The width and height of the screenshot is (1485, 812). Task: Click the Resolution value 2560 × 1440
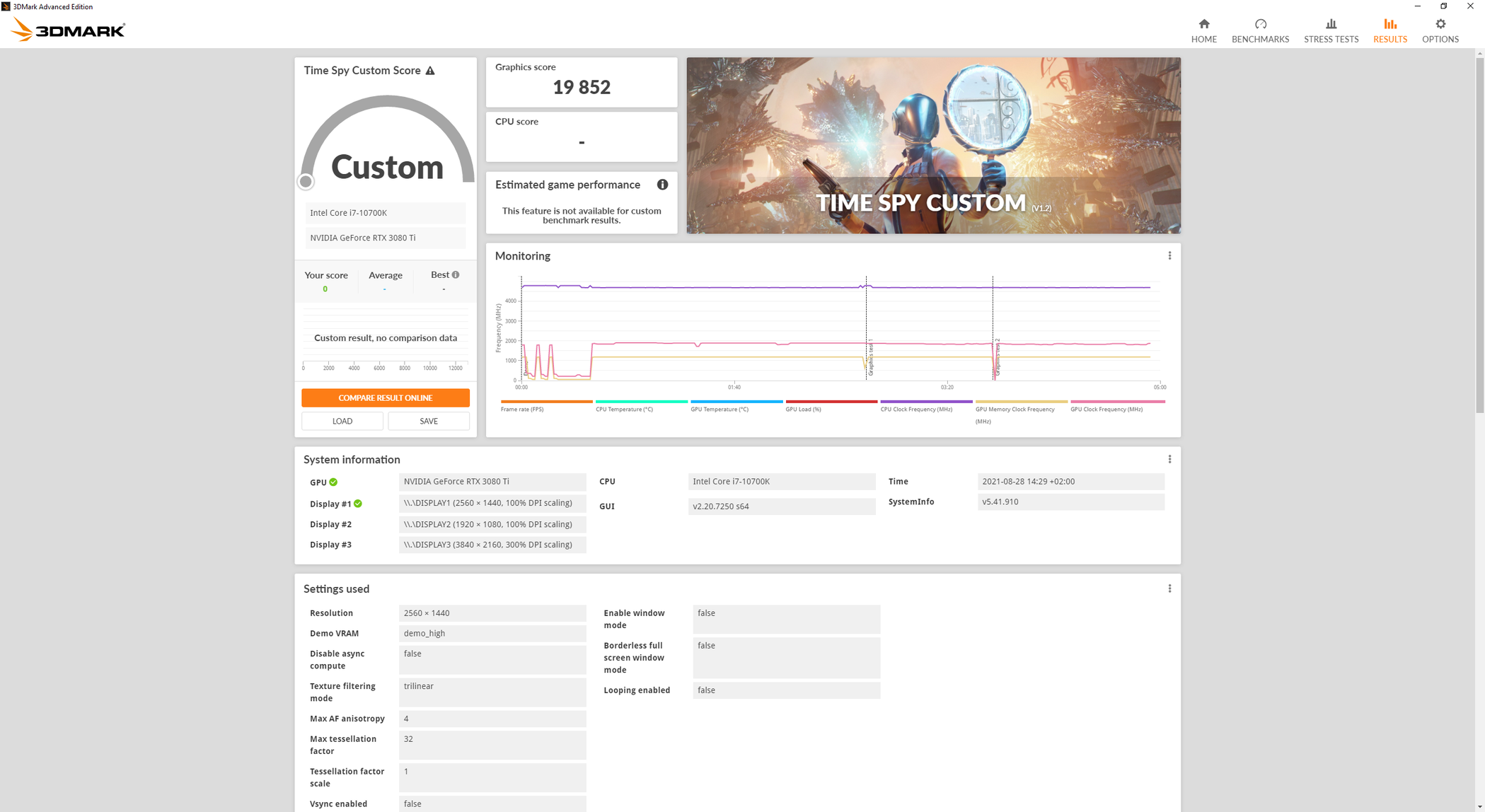[x=492, y=613]
